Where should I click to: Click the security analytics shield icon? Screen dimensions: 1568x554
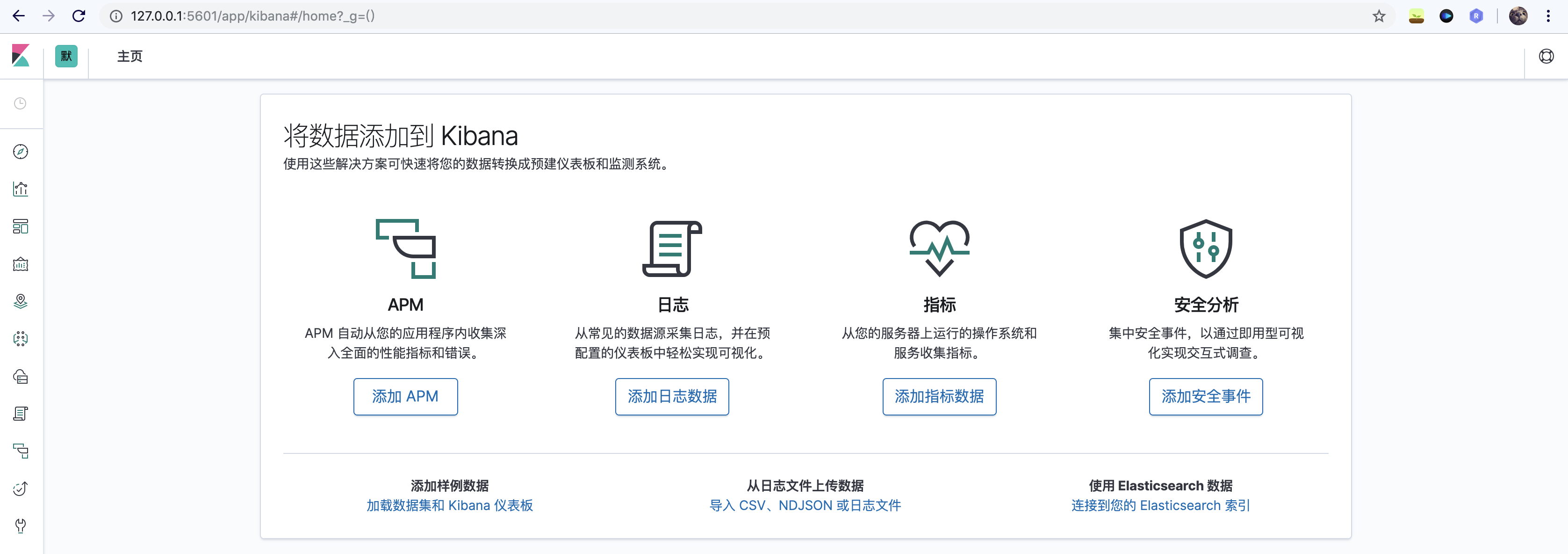pos(1206,248)
